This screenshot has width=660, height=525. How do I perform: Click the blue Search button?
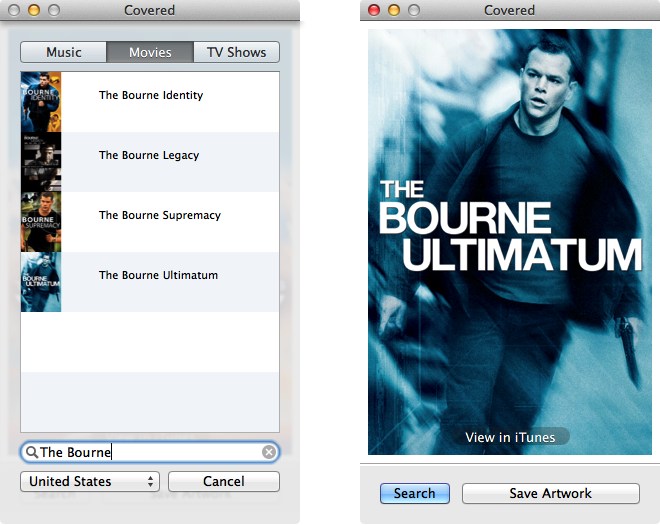click(415, 493)
